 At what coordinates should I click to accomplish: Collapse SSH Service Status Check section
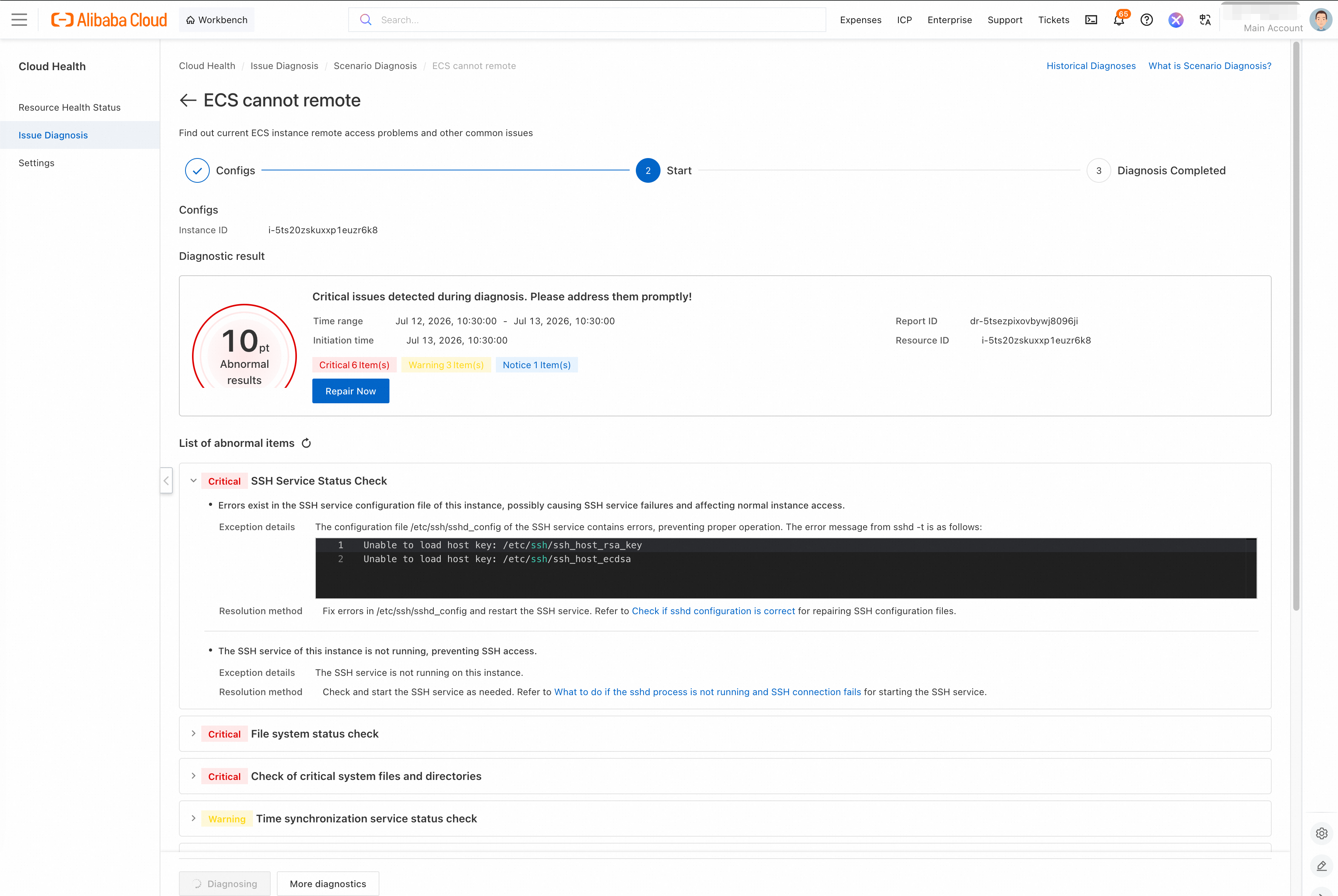tap(194, 481)
